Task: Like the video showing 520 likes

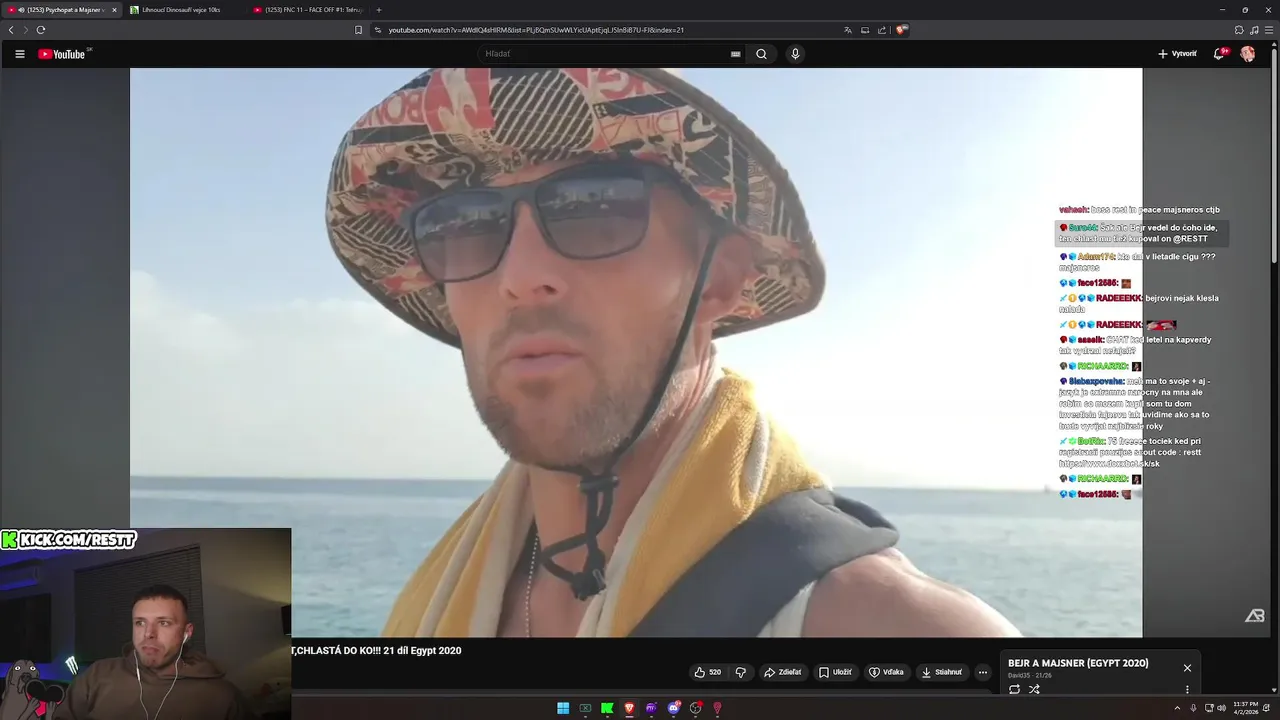Action: click(x=708, y=672)
